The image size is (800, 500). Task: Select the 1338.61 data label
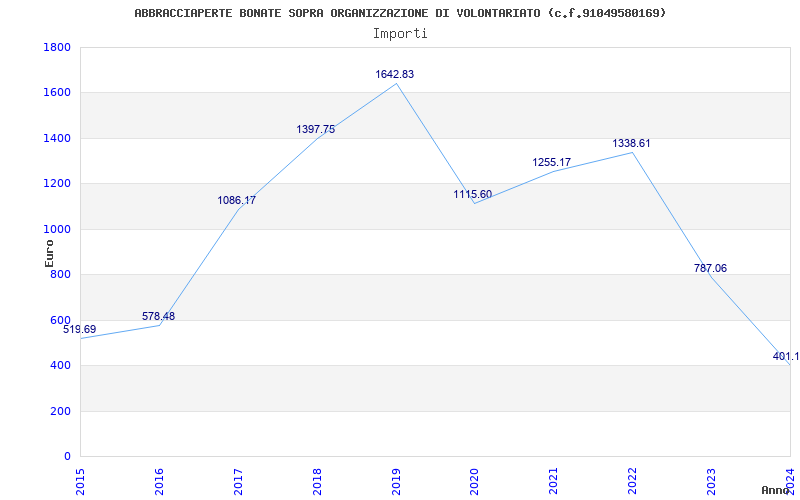(631, 143)
